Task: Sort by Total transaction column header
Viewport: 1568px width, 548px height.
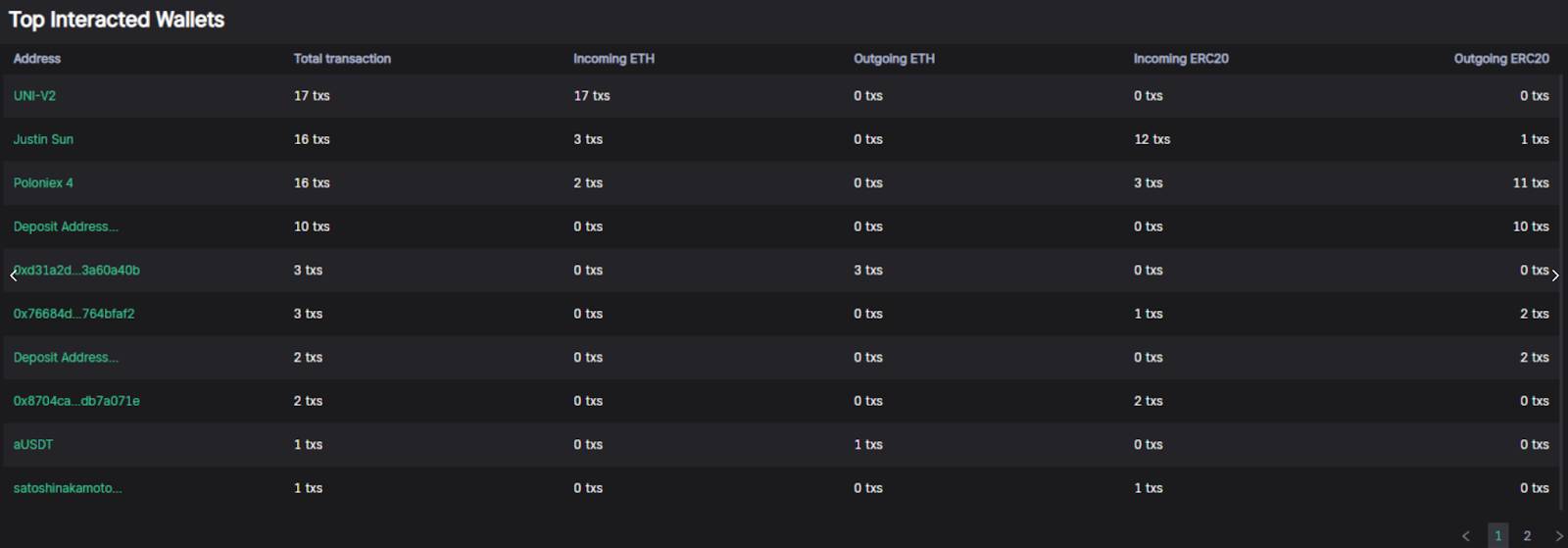Action: click(342, 59)
